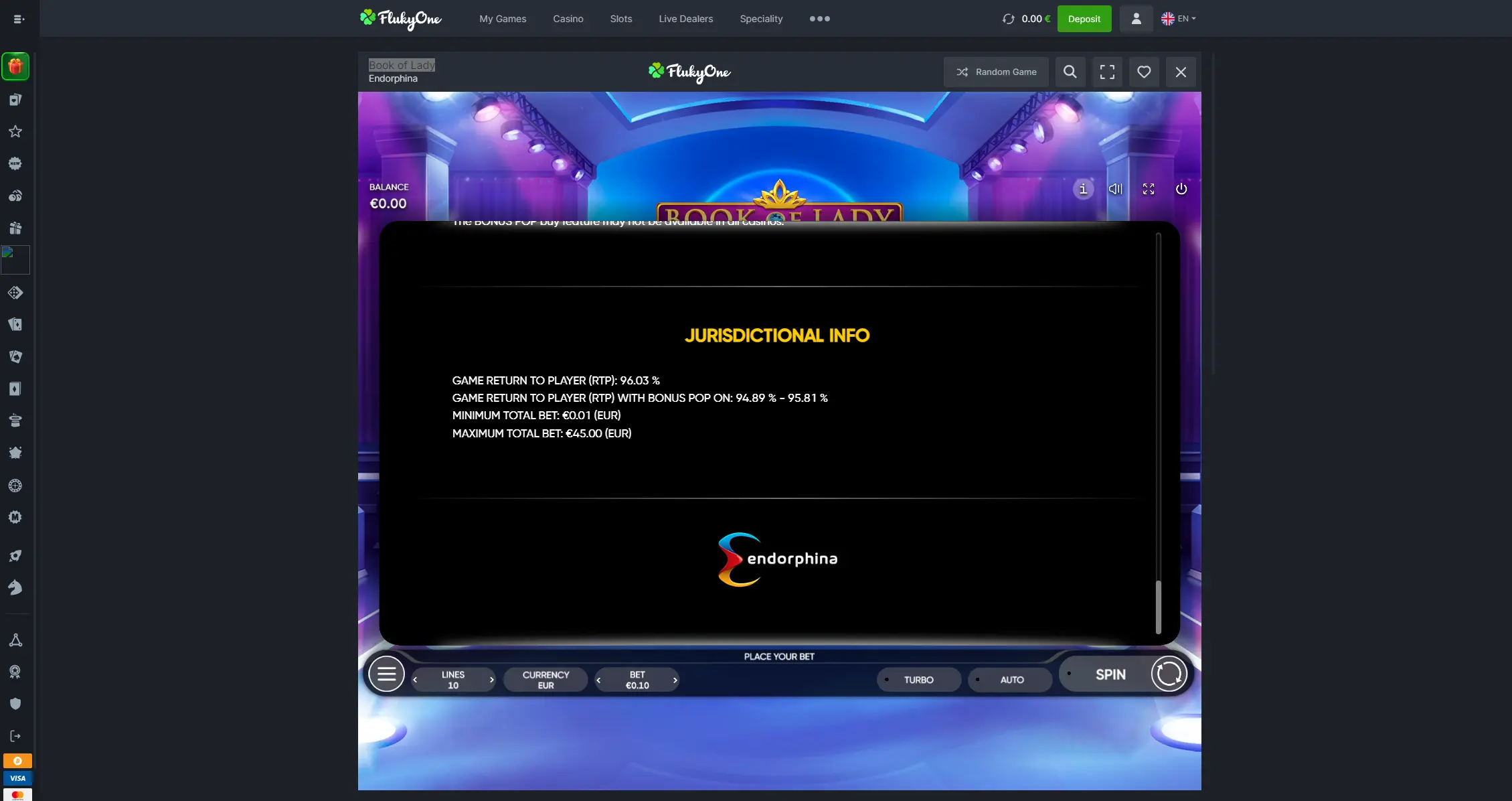Screen dimensions: 1512x801
Task: Increase the BET amount arrow
Action: (675, 680)
